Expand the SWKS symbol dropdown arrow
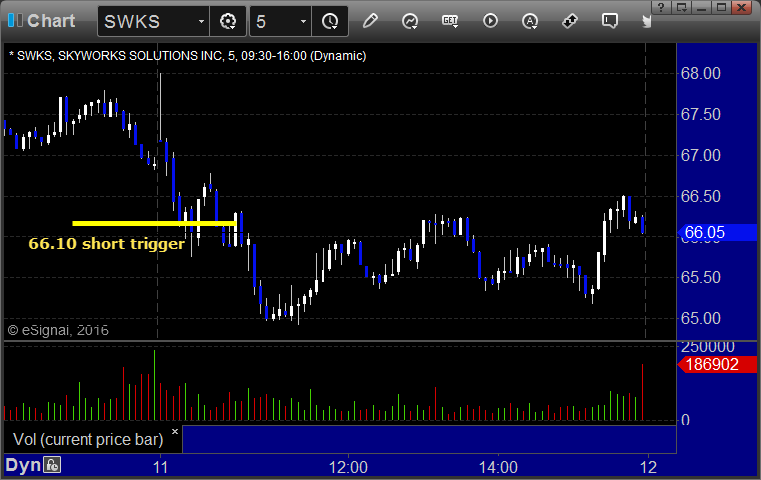 point(201,21)
